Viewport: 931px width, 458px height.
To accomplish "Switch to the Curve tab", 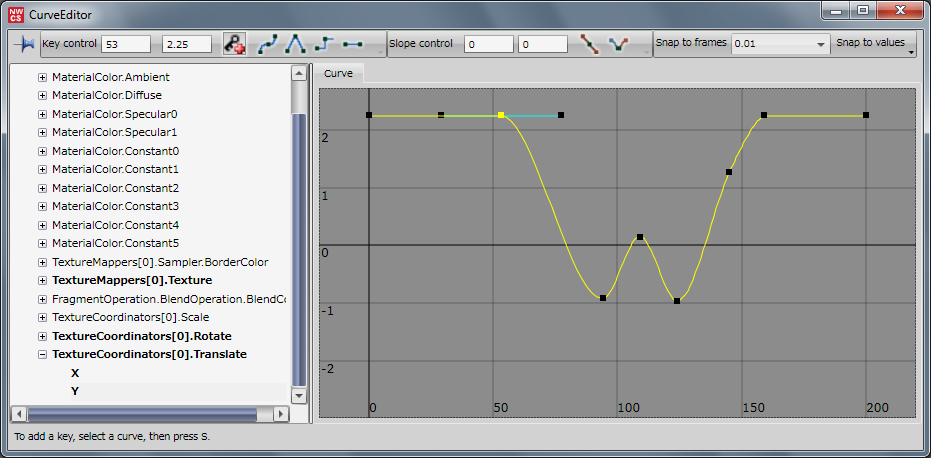I will coord(338,74).
